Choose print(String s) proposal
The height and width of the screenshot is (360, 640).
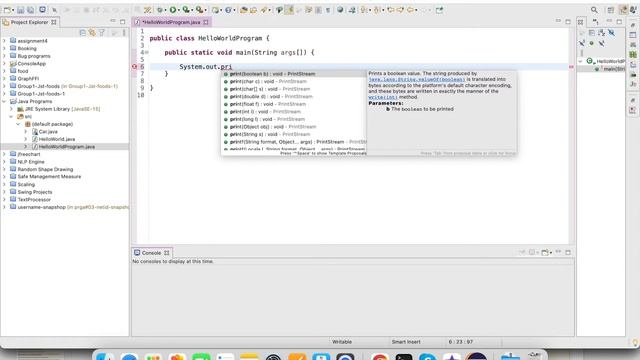[x=293, y=134]
